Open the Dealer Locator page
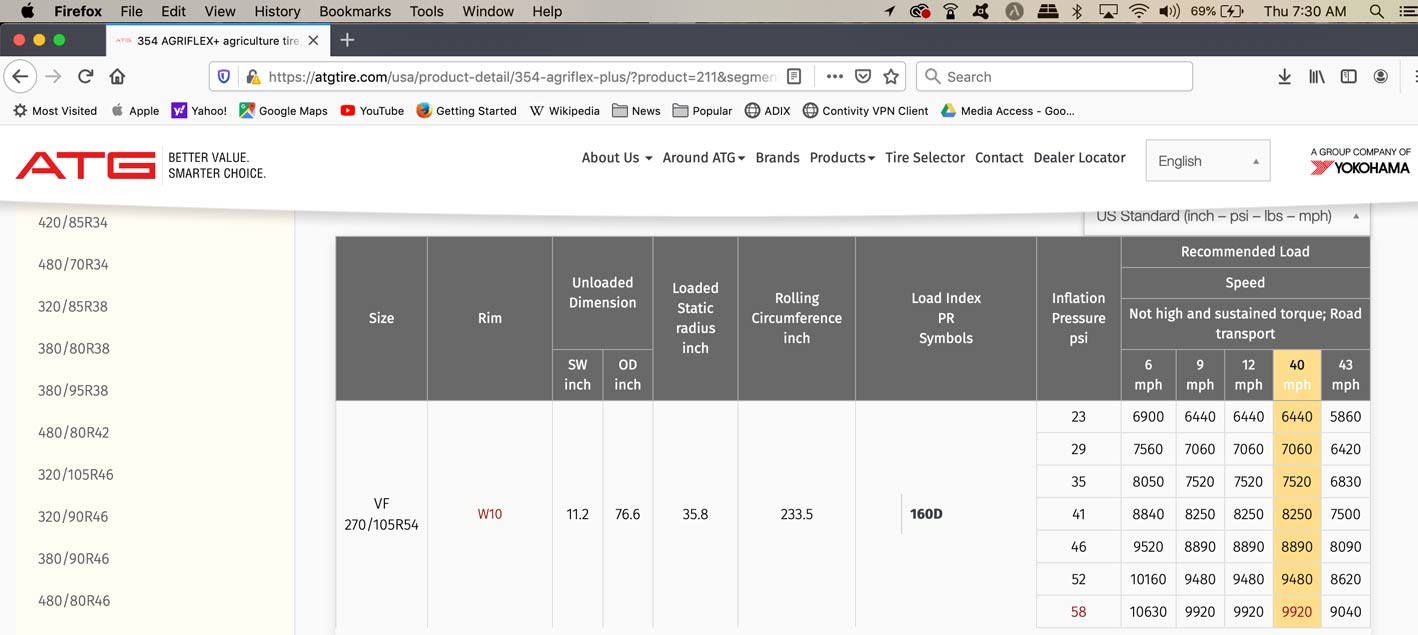 point(1079,158)
